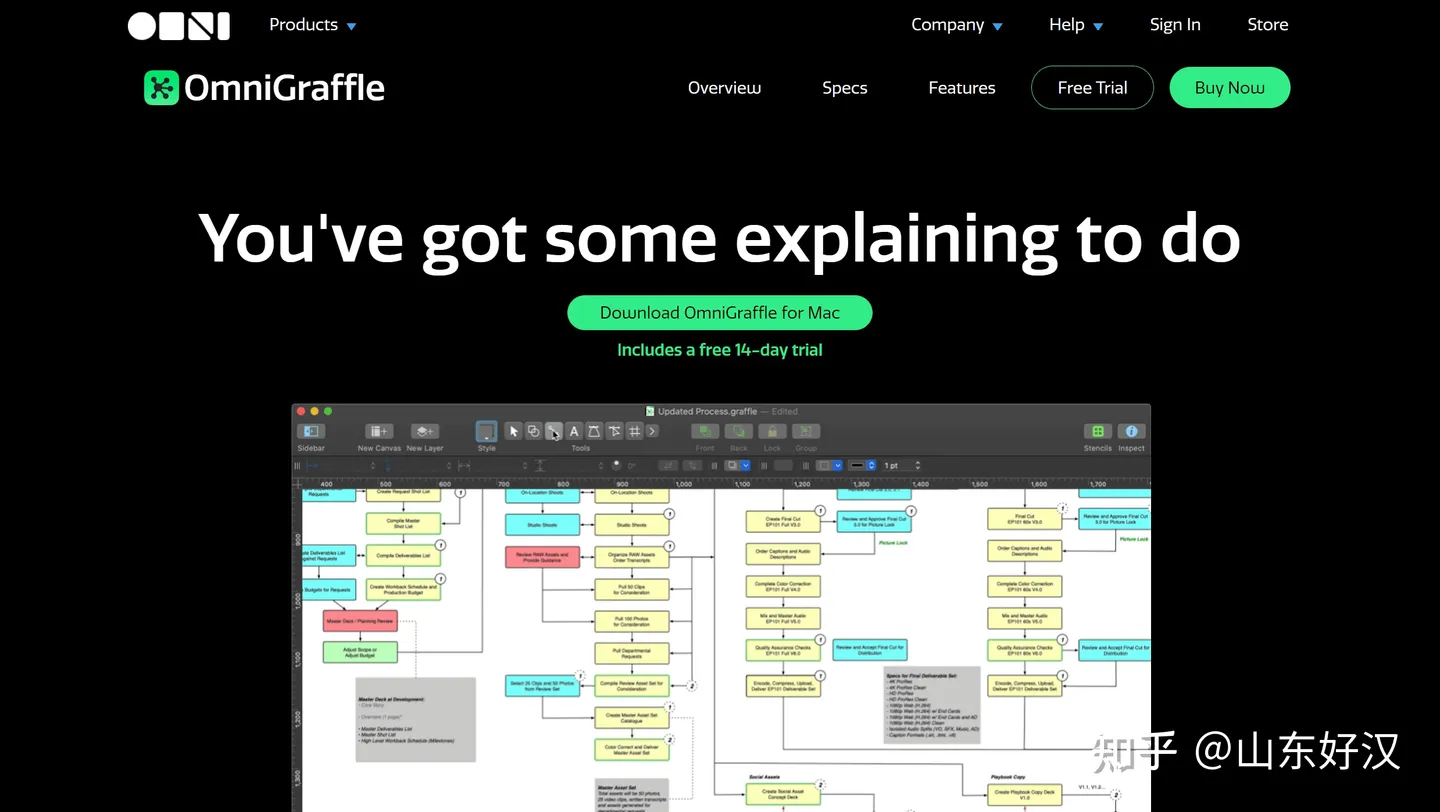This screenshot has height=812, width=1440.
Task: Click the red Master Deck / Planning Review box
Action: (x=360, y=621)
